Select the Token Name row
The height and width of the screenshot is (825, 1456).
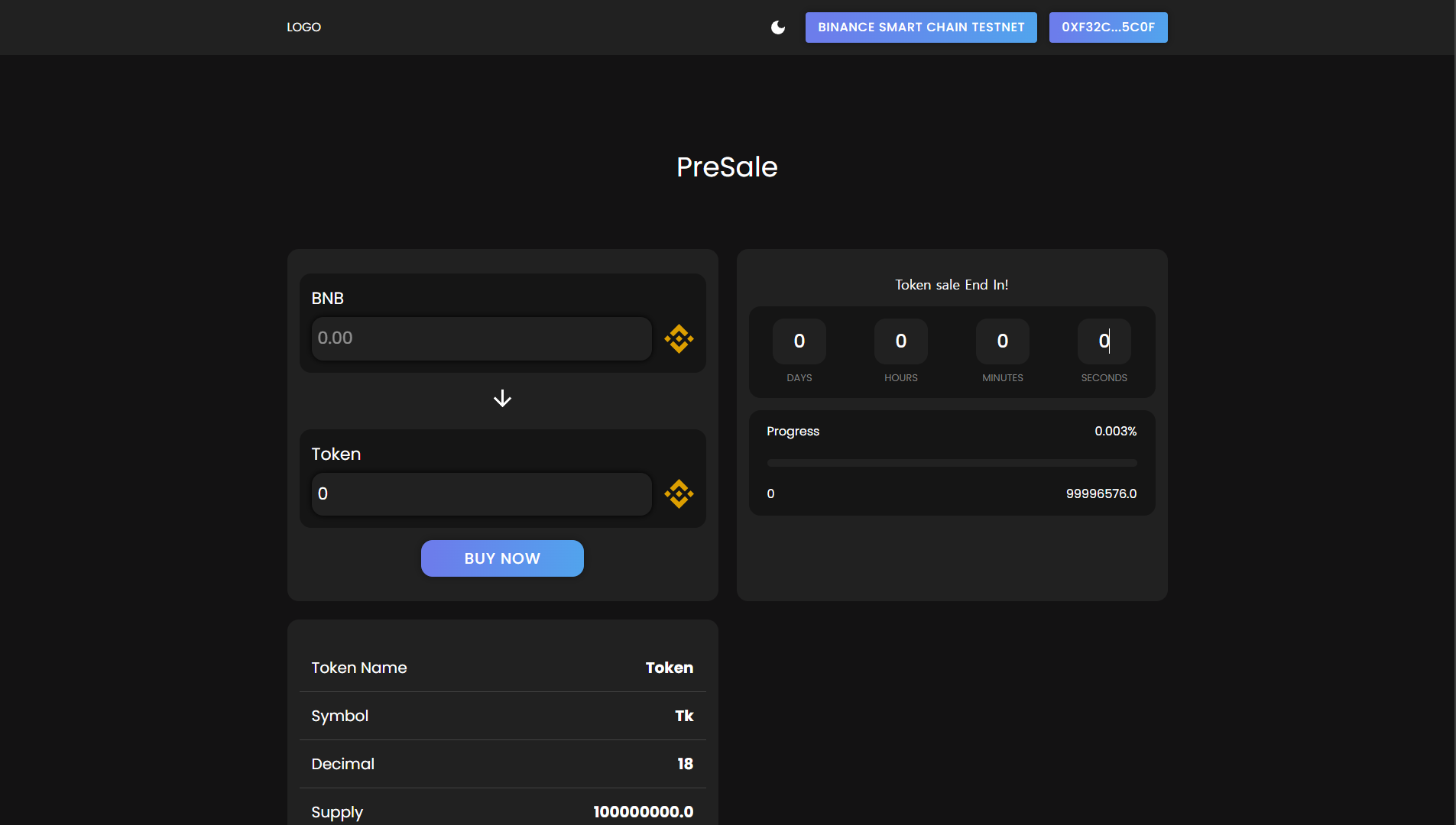coord(502,668)
